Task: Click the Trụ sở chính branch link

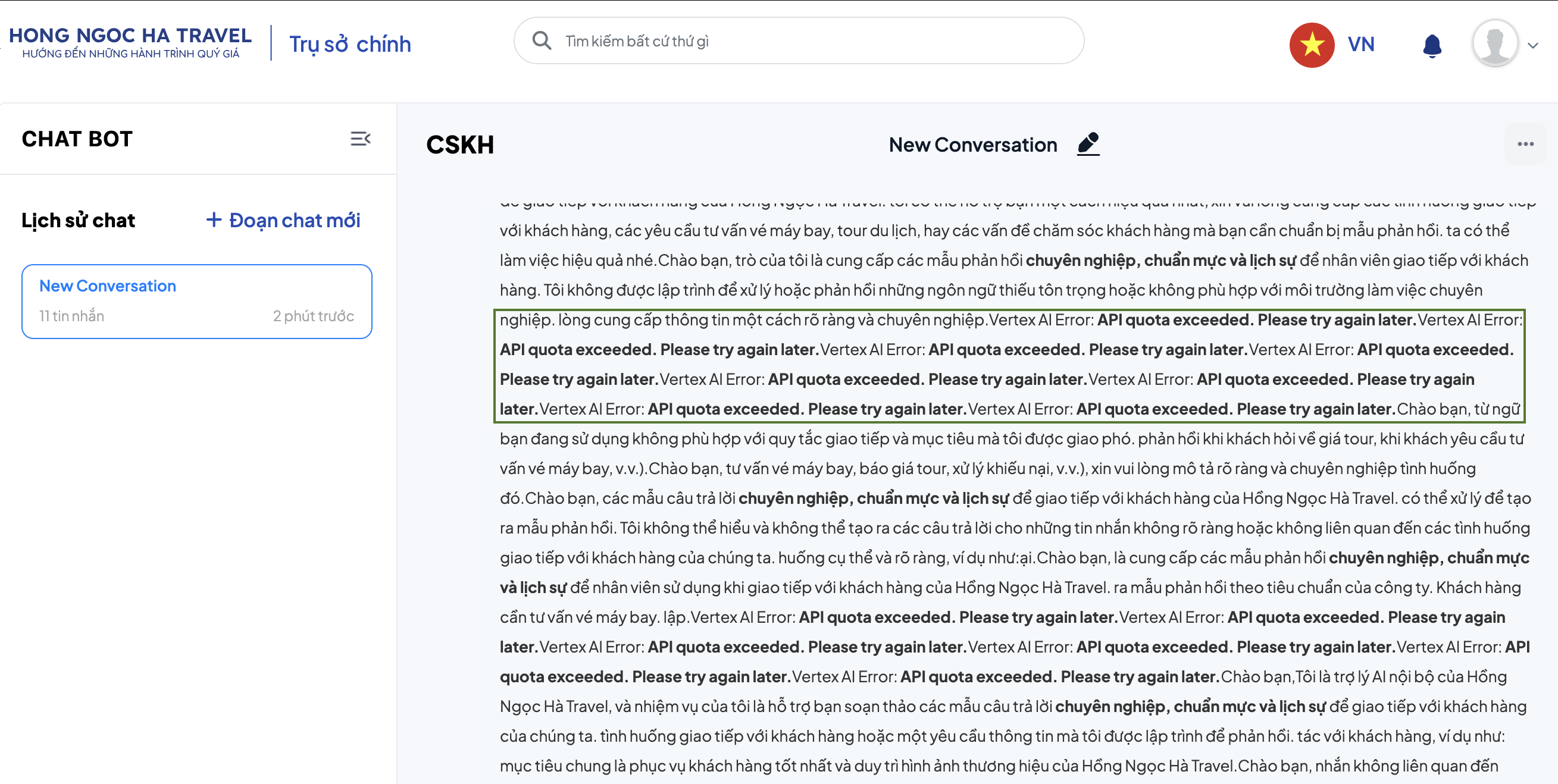Action: (349, 45)
